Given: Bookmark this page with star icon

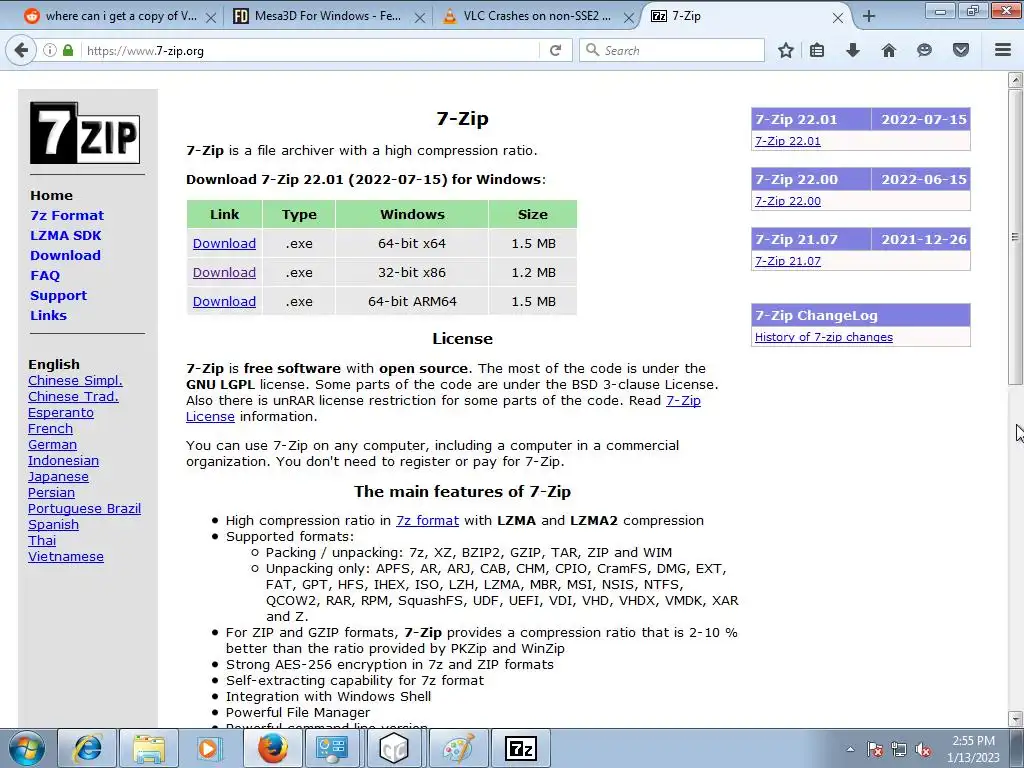Looking at the screenshot, I should pyautogui.click(x=786, y=50).
